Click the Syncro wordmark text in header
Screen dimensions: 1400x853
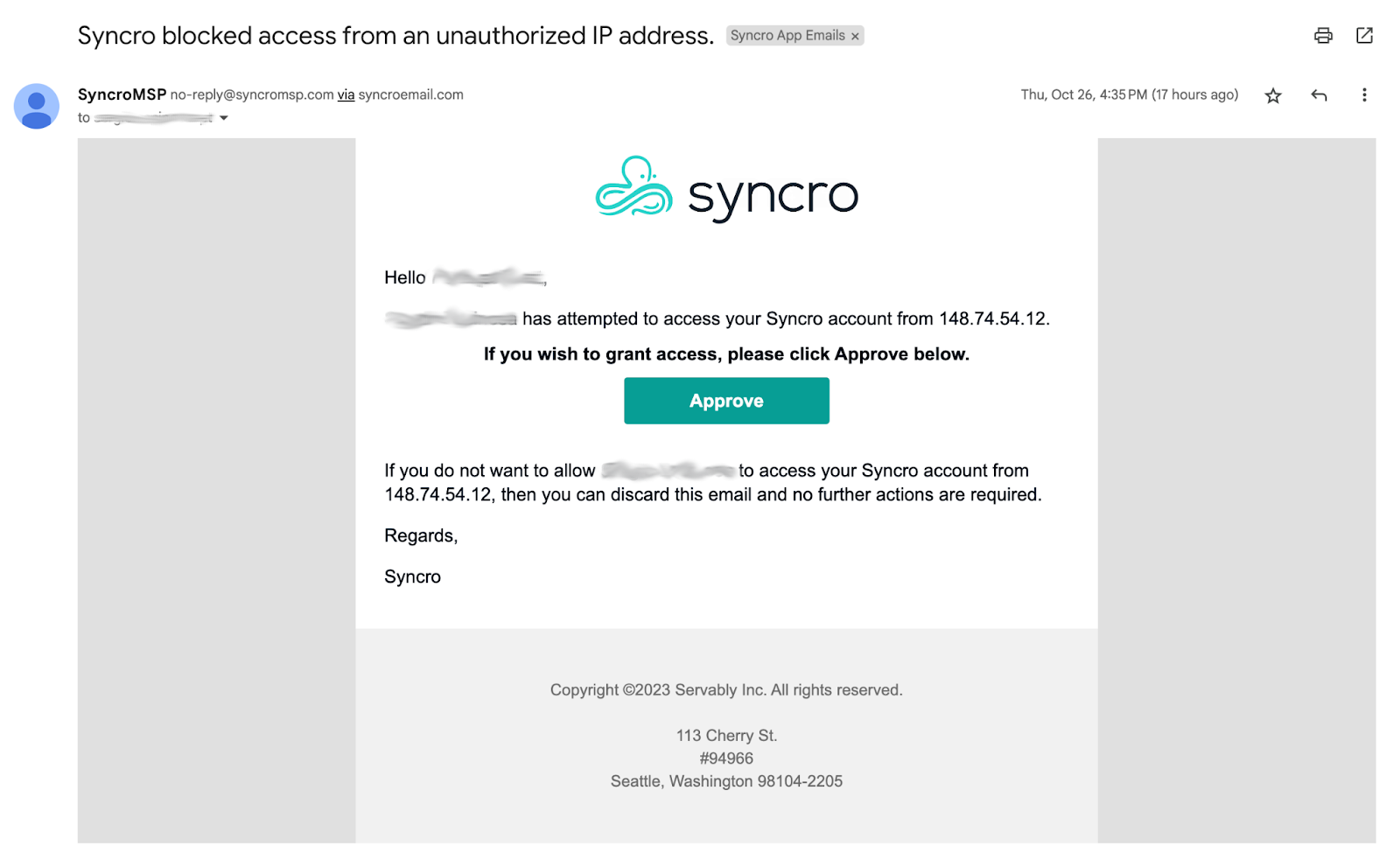click(x=773, y=195)
